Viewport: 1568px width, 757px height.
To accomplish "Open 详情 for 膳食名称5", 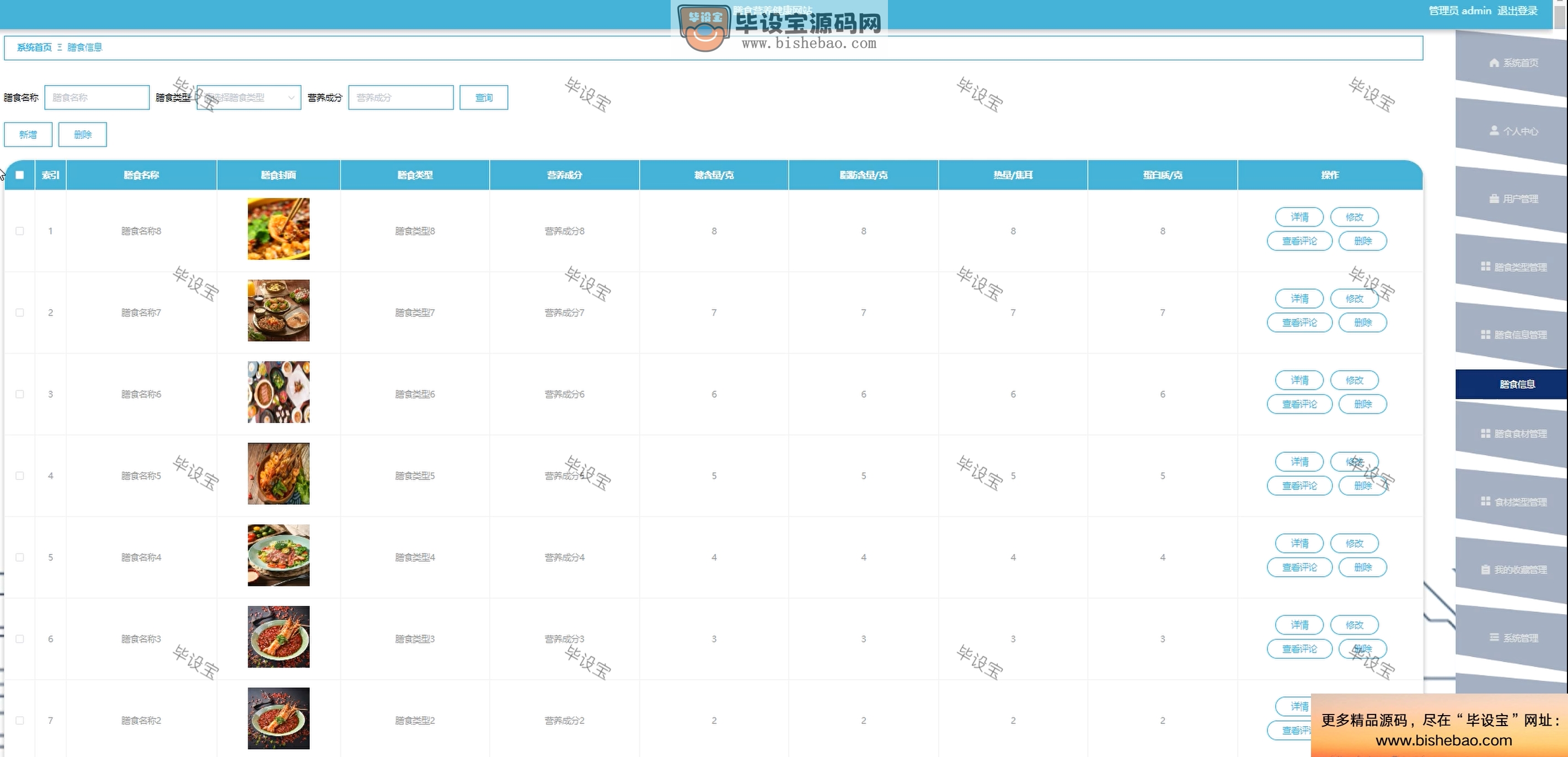I will pyautogui.click(x=1299, y=462).
